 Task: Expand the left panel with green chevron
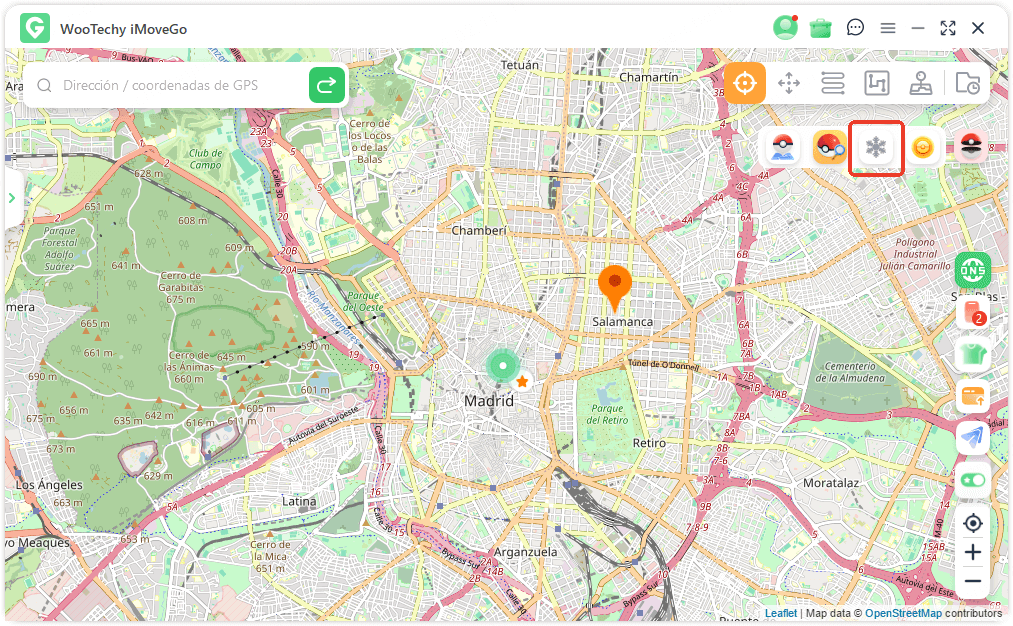[x=13, y=198]
